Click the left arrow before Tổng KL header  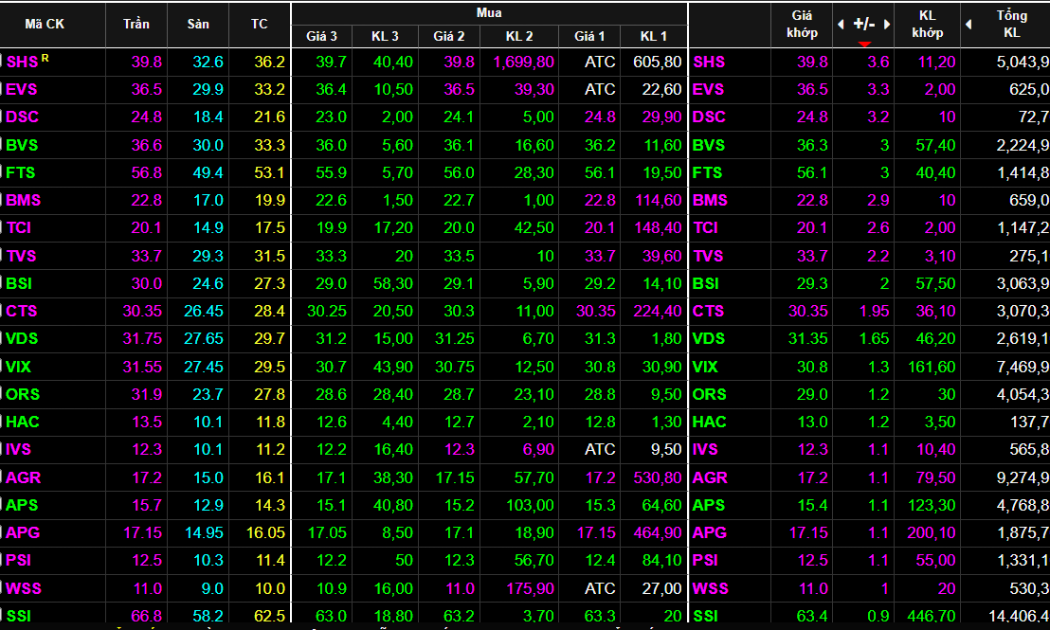[x=968, y=25]
